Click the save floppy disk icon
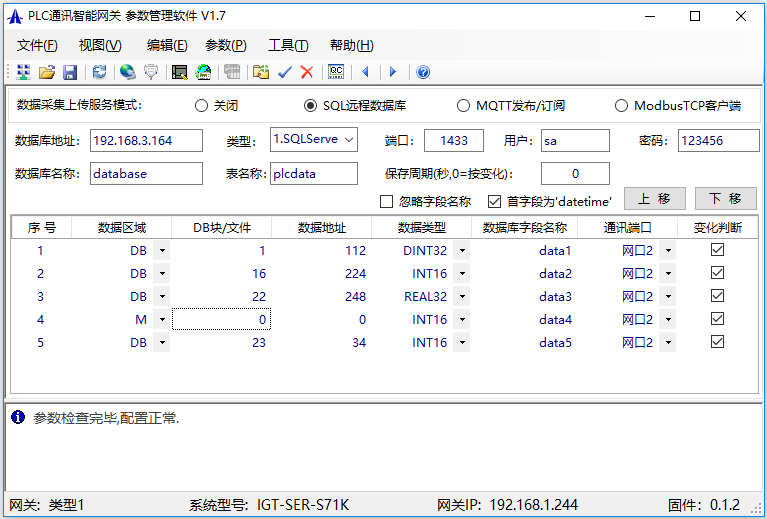The width and height of the screenshot is (767, 519). pyautogui.click(x=70, y=72)
